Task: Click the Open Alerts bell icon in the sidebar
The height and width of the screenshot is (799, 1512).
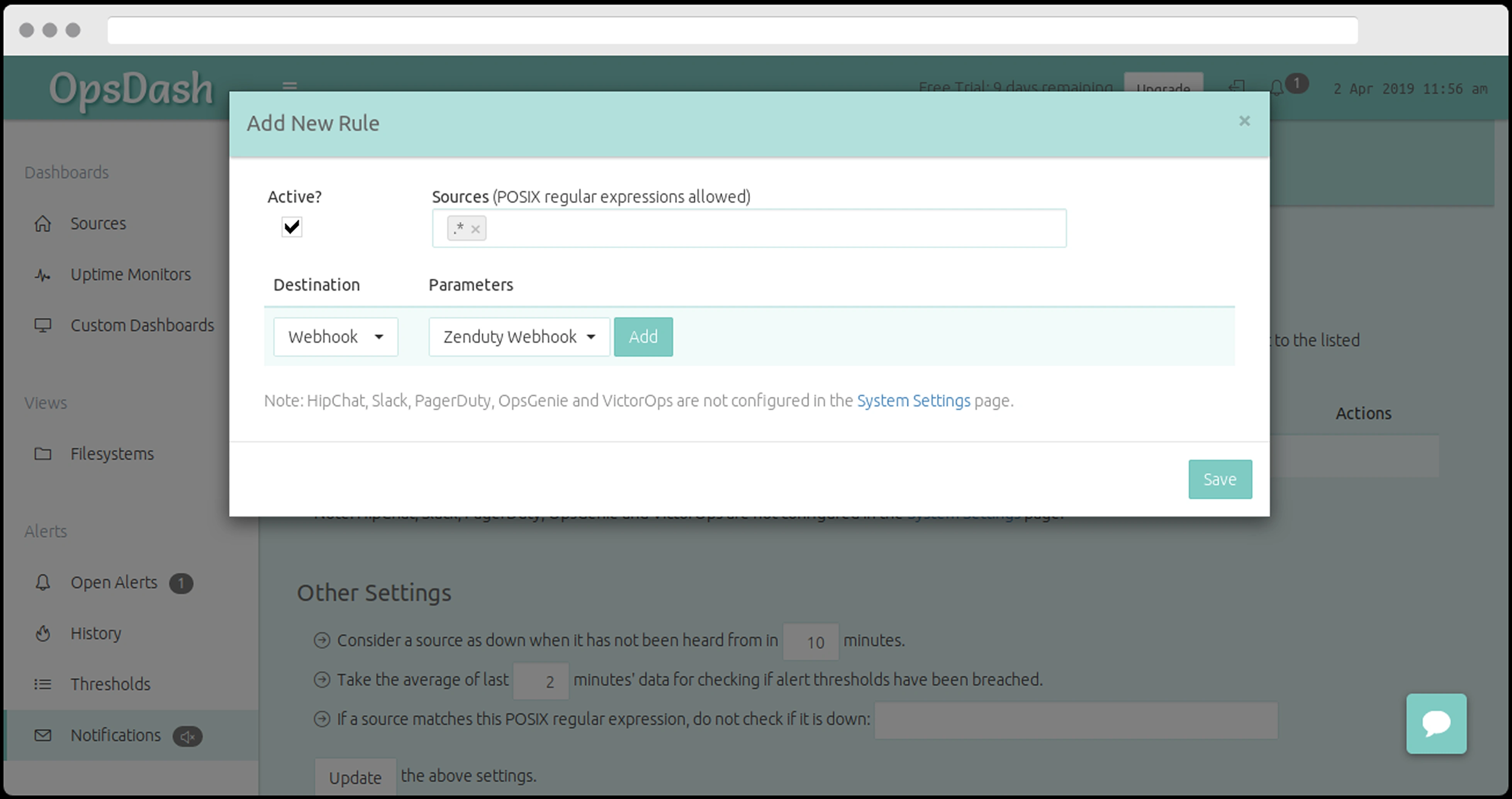Action: (43, 582)
